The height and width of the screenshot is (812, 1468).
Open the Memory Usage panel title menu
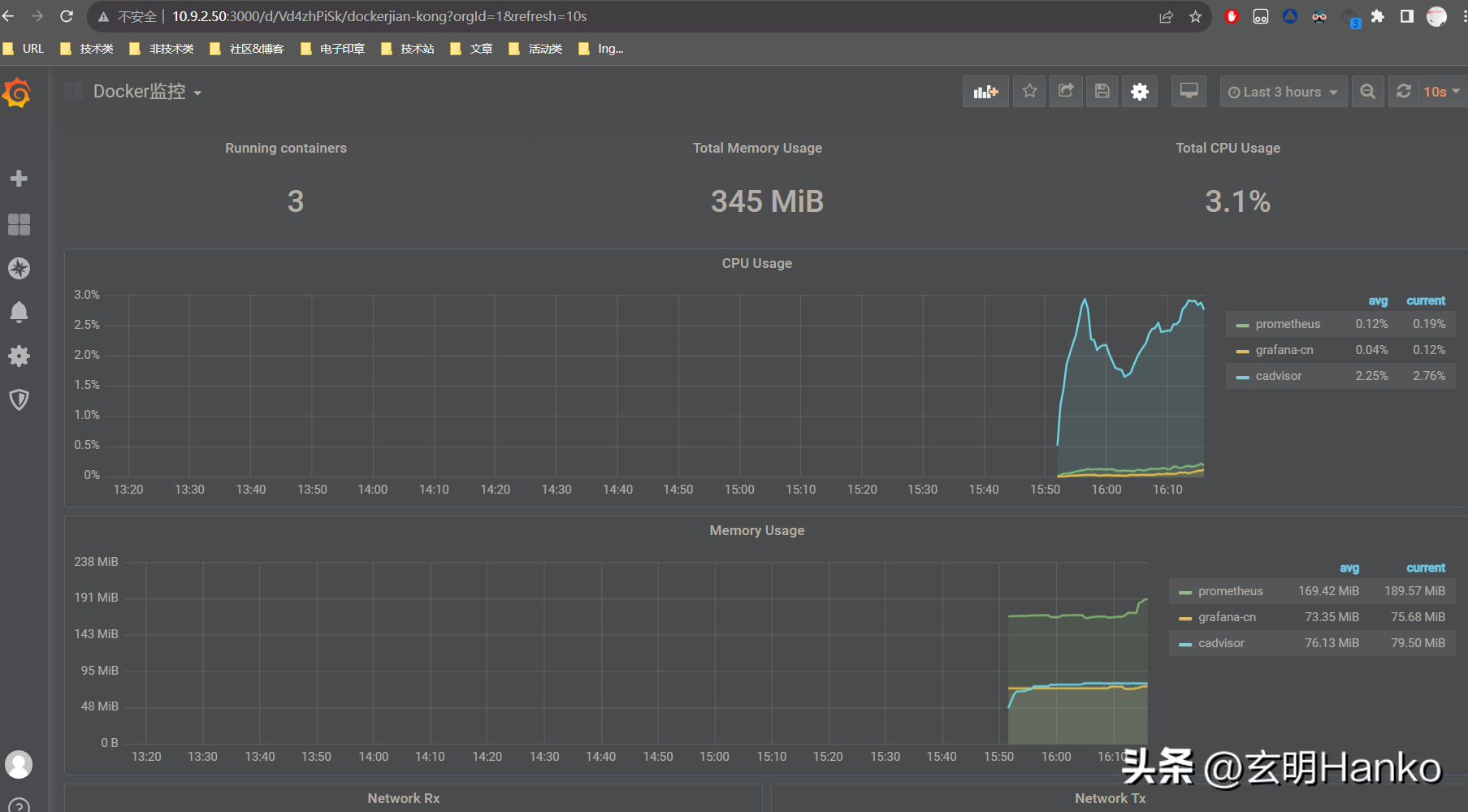pyautogui.click(x=757, y=530)
